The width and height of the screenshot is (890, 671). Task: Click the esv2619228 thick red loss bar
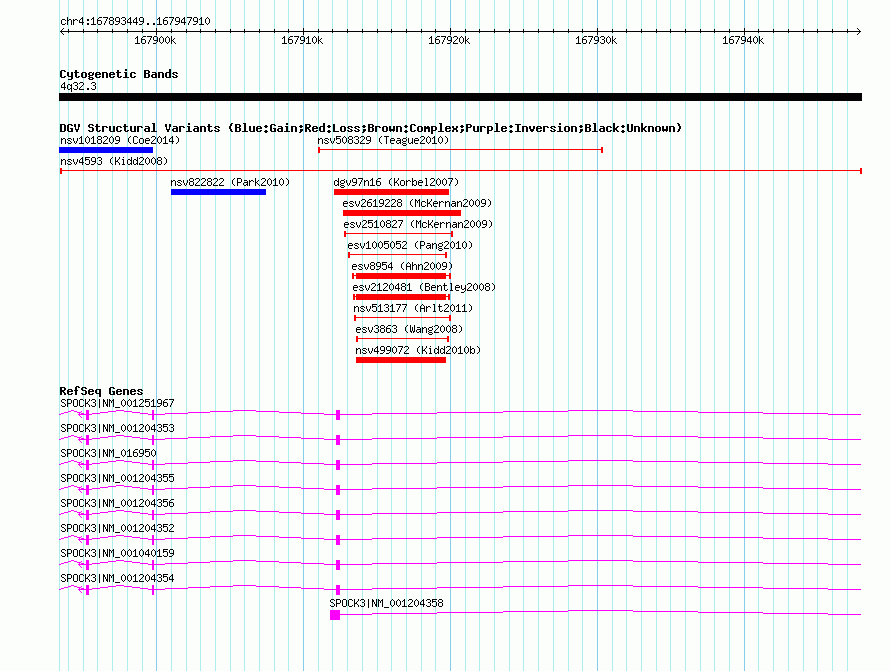[402, 213]
